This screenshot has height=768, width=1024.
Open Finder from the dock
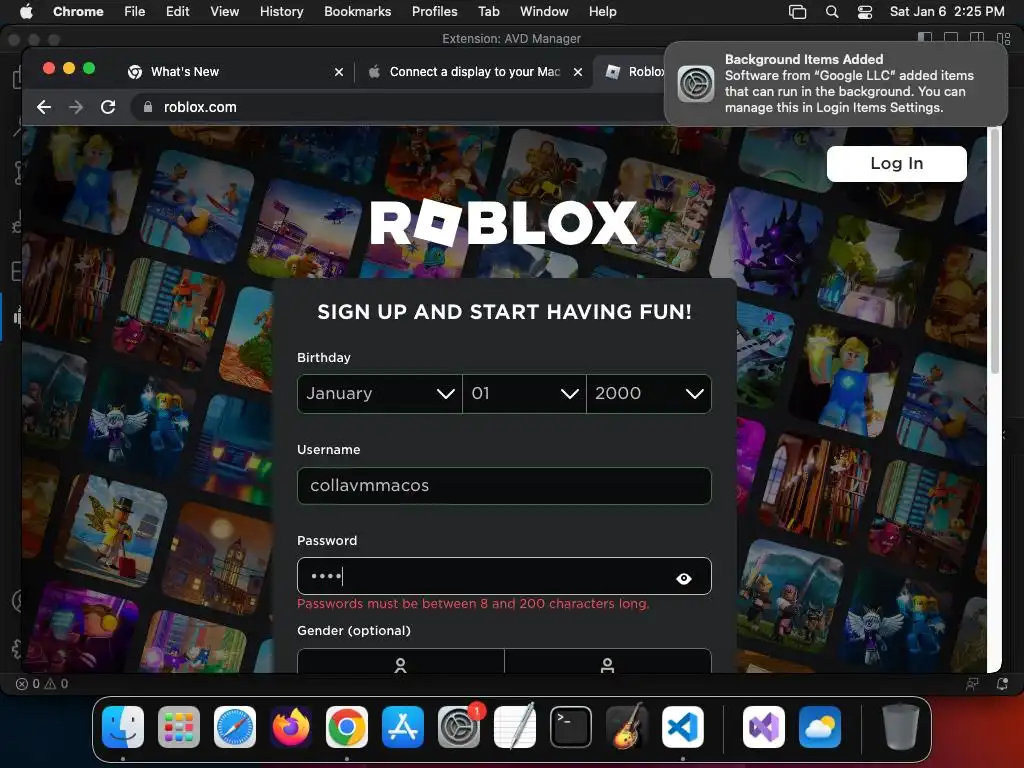[x=123, y=727]
